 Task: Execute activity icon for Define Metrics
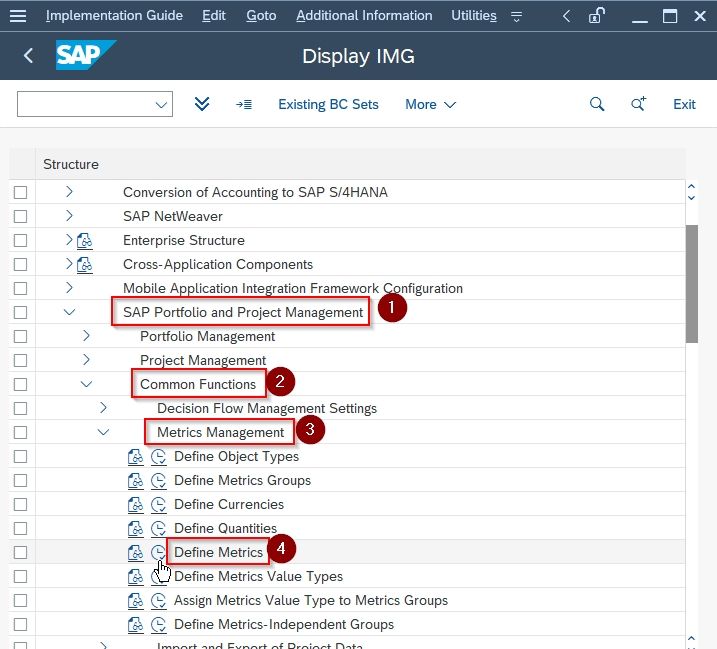[158, 552]
